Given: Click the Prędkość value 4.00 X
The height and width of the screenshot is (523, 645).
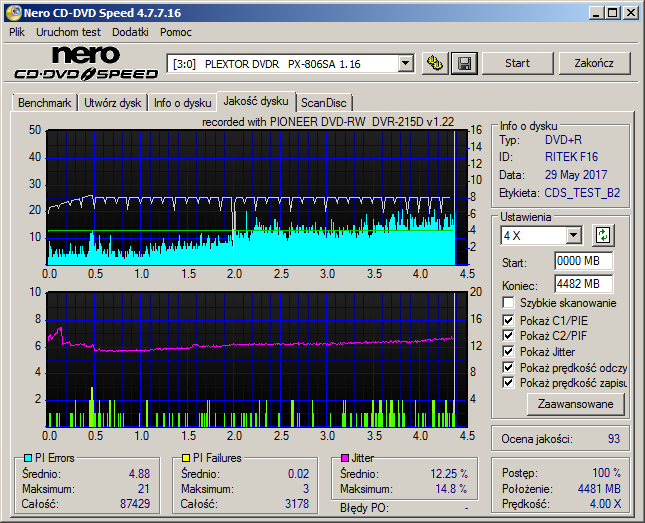Looking at the screenshot, I should [606, 504].
